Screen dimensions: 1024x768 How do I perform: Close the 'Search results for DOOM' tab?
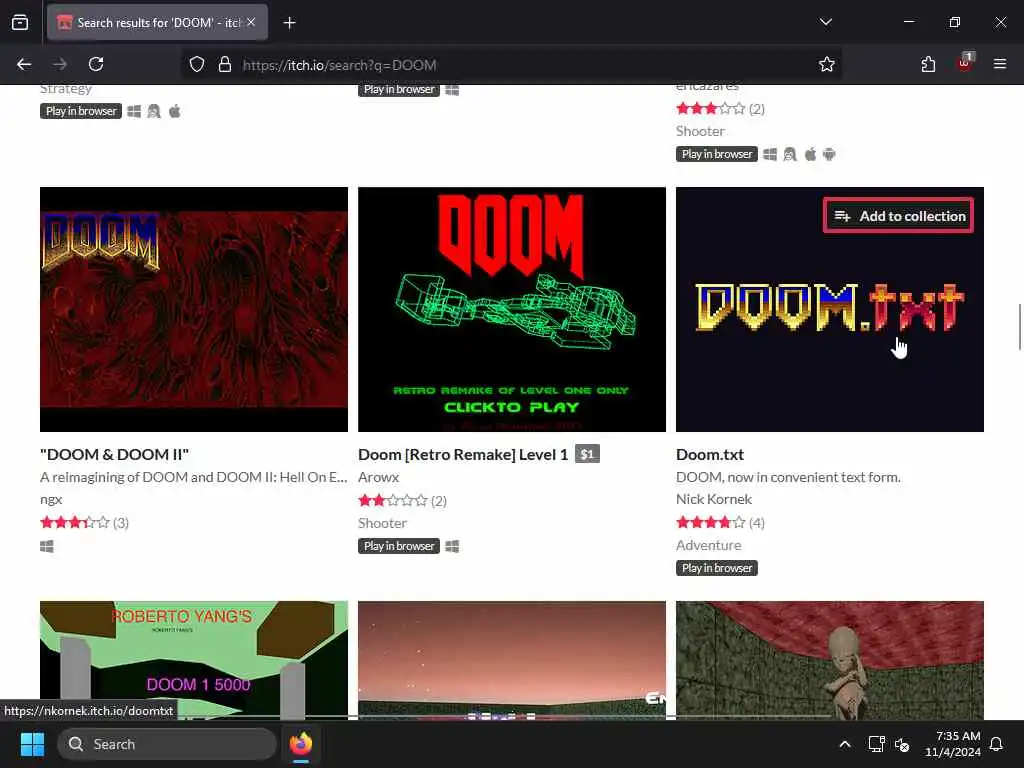coord(251,22)
